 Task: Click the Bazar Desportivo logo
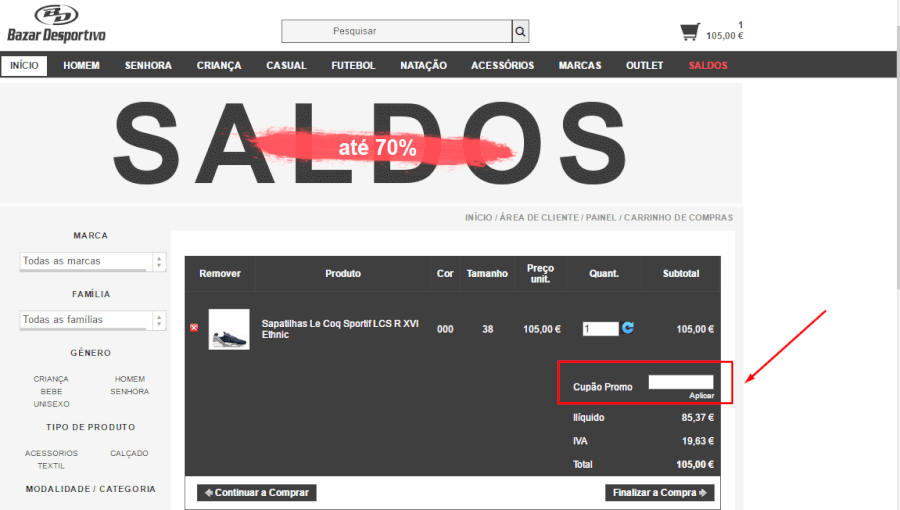[56, 24]
